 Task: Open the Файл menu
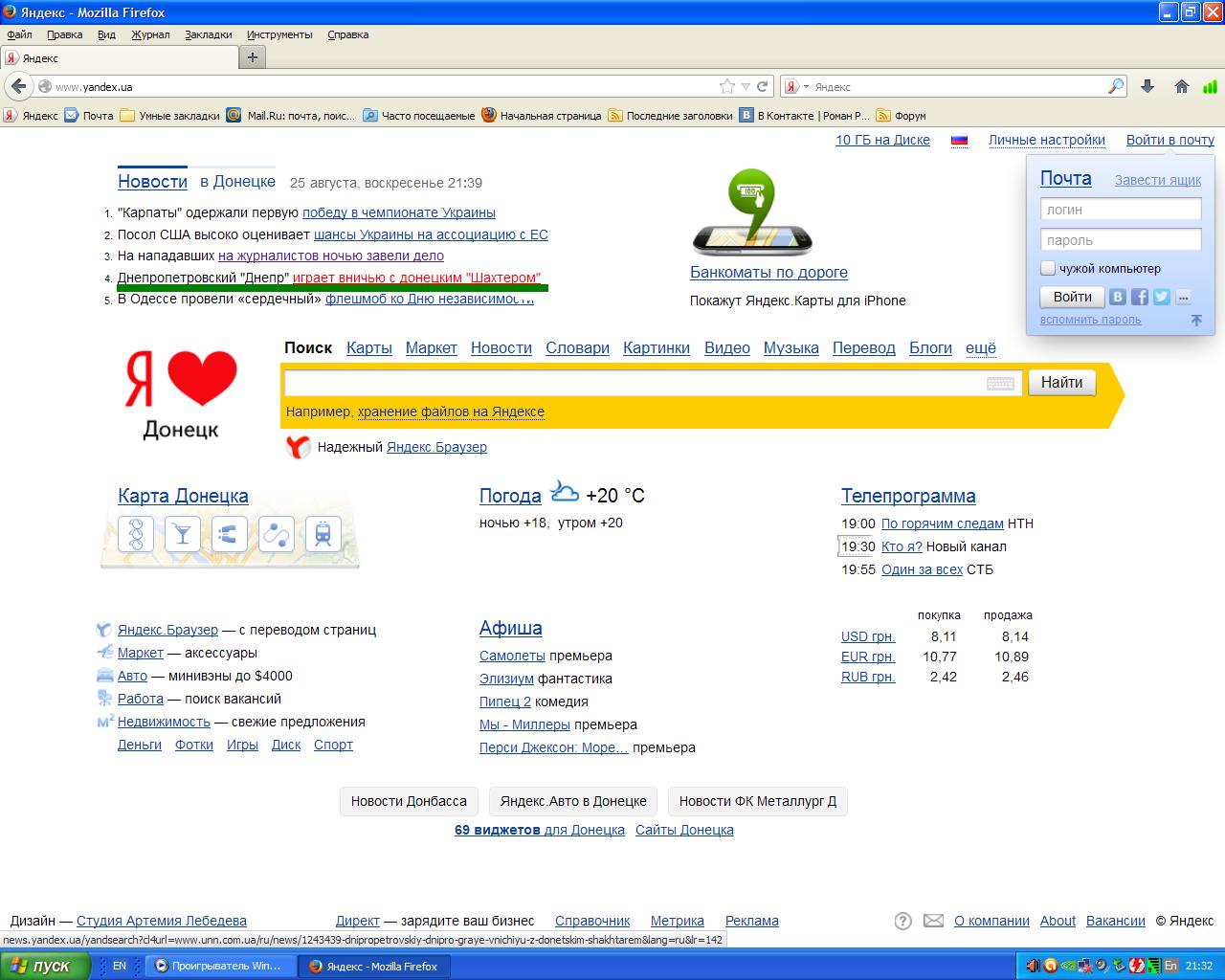[x=19, y=34]
